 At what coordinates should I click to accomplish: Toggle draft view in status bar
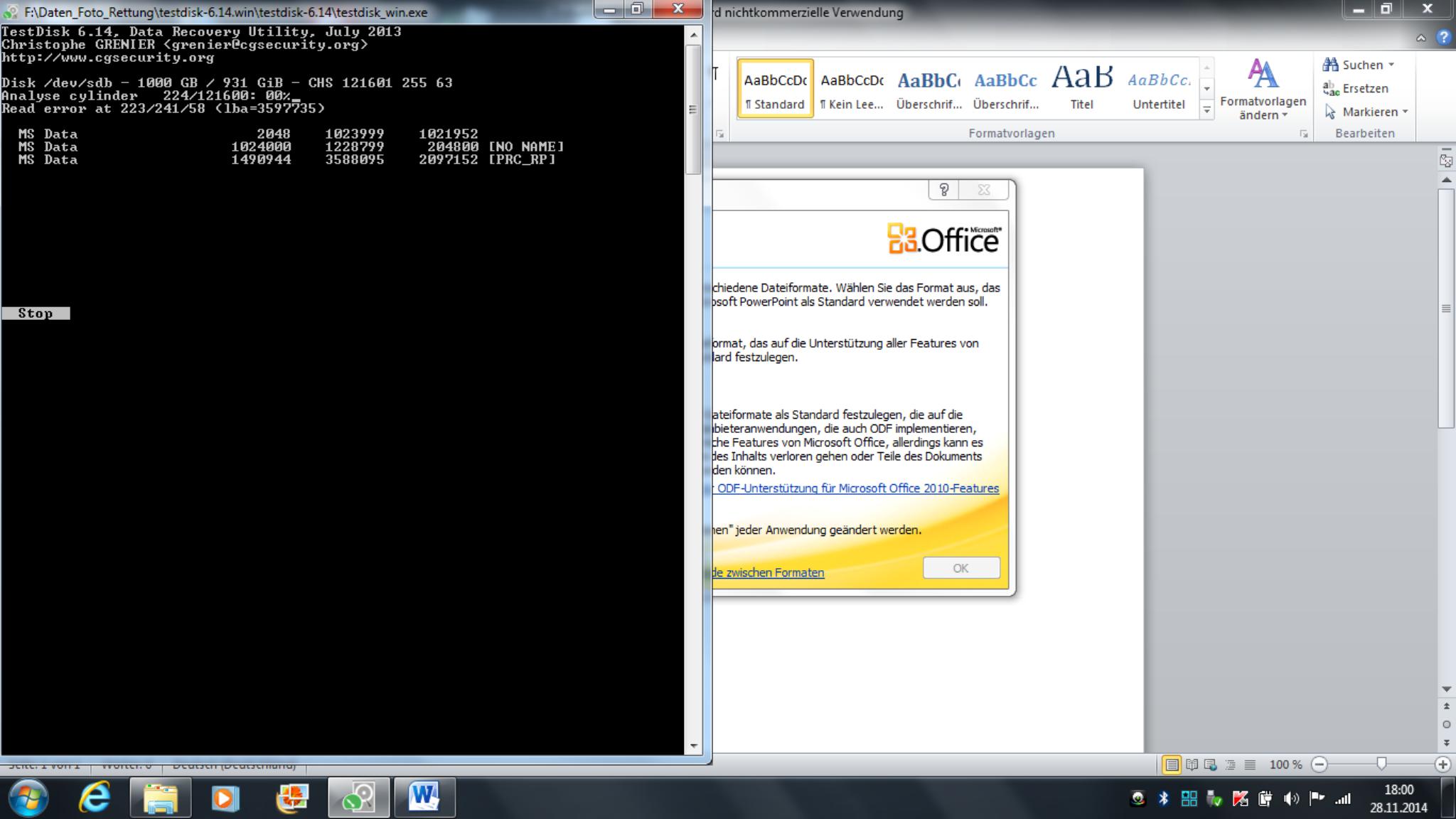(x=1250, y=765)
